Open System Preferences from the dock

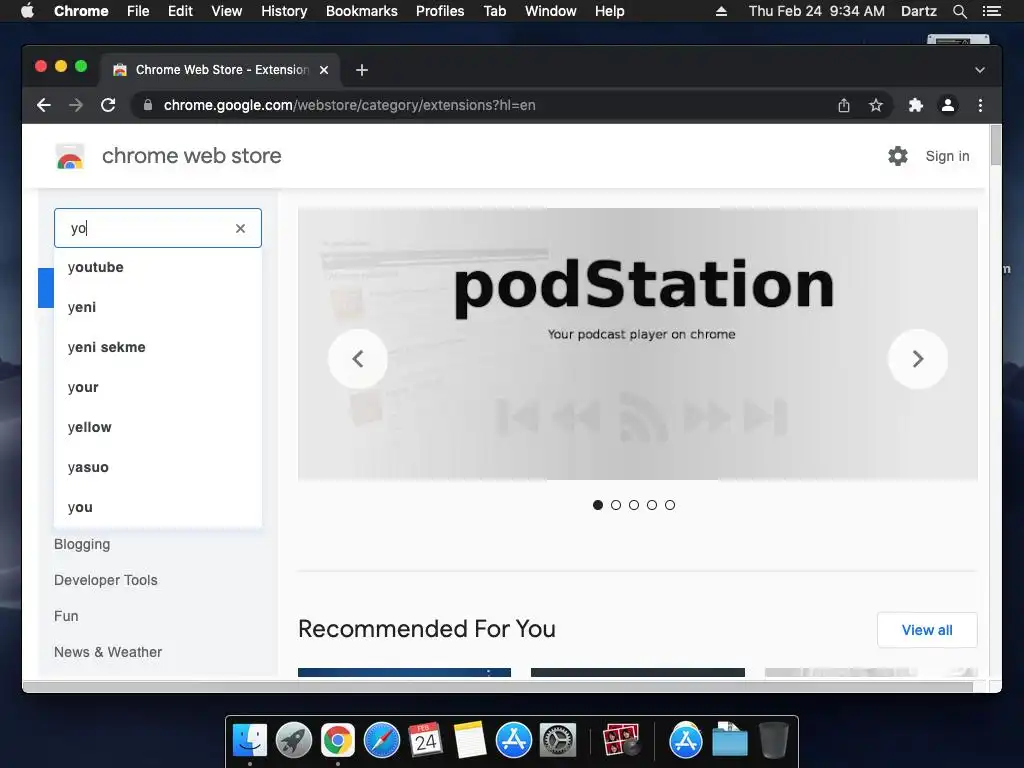coord(558,741)
